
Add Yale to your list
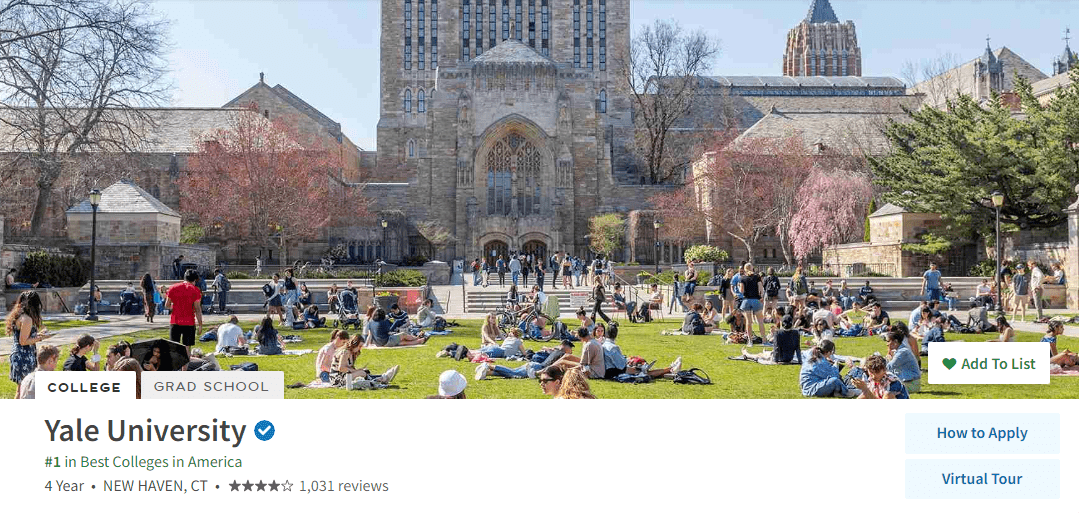pos(989,364)
